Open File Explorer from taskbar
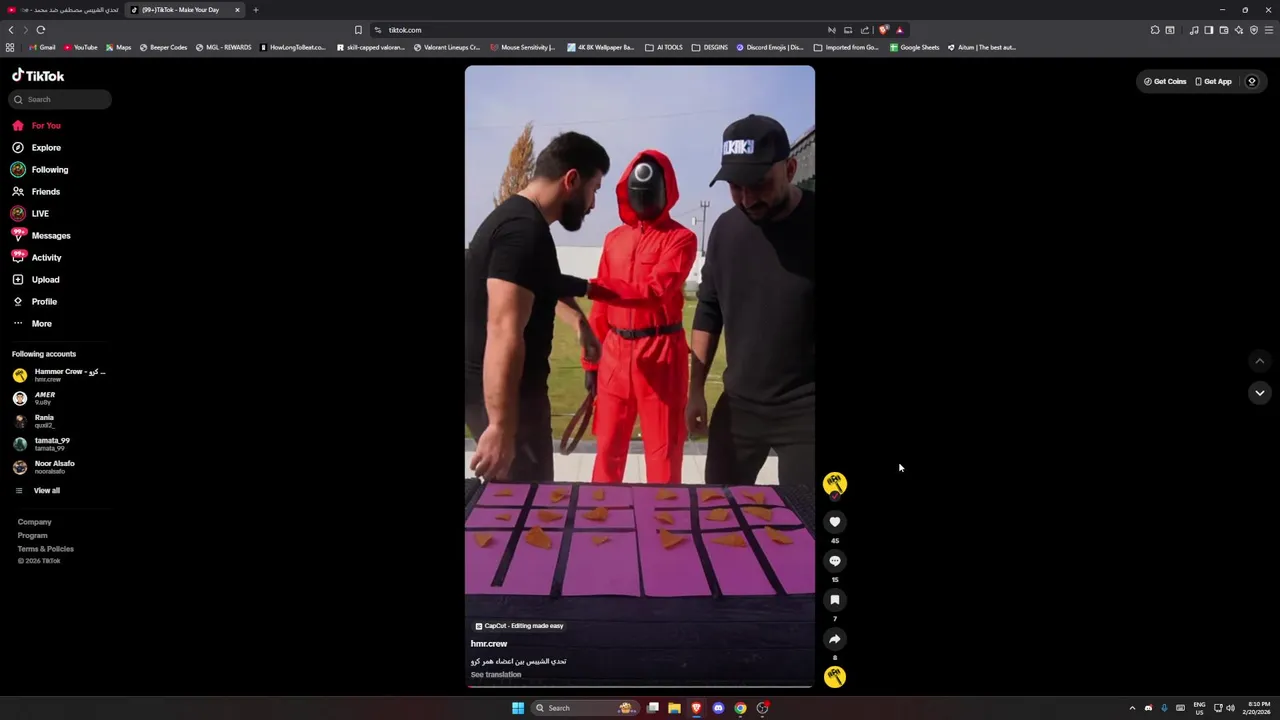Screen dimensions: 1280x720 (x=674, y=708)
